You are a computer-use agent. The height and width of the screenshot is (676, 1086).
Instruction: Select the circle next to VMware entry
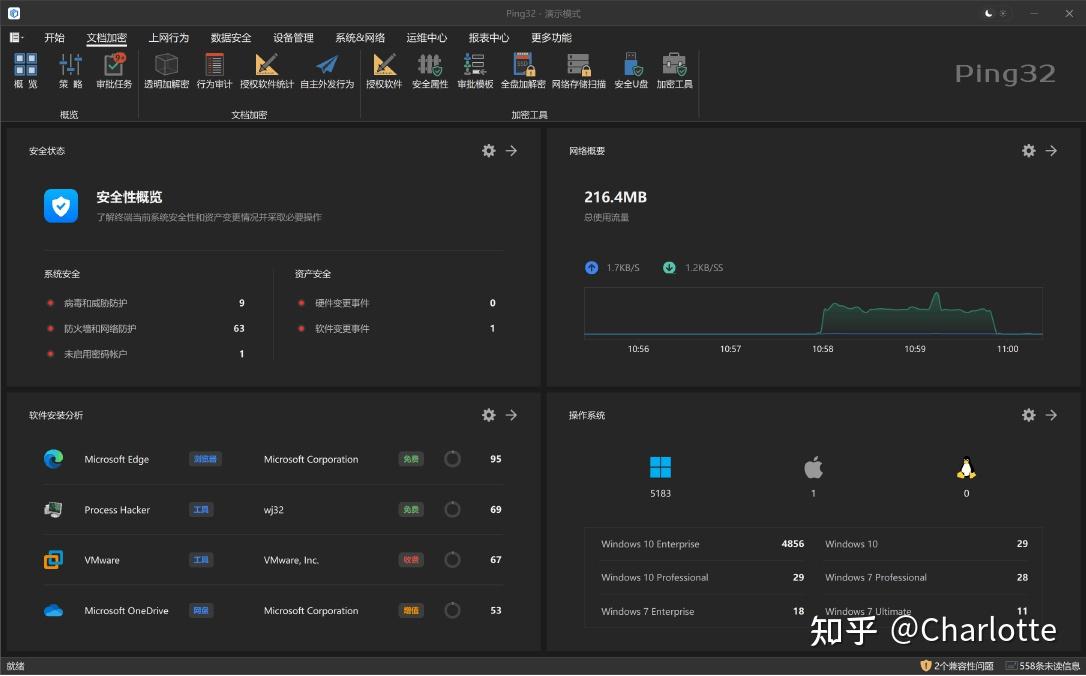[452, 559]
